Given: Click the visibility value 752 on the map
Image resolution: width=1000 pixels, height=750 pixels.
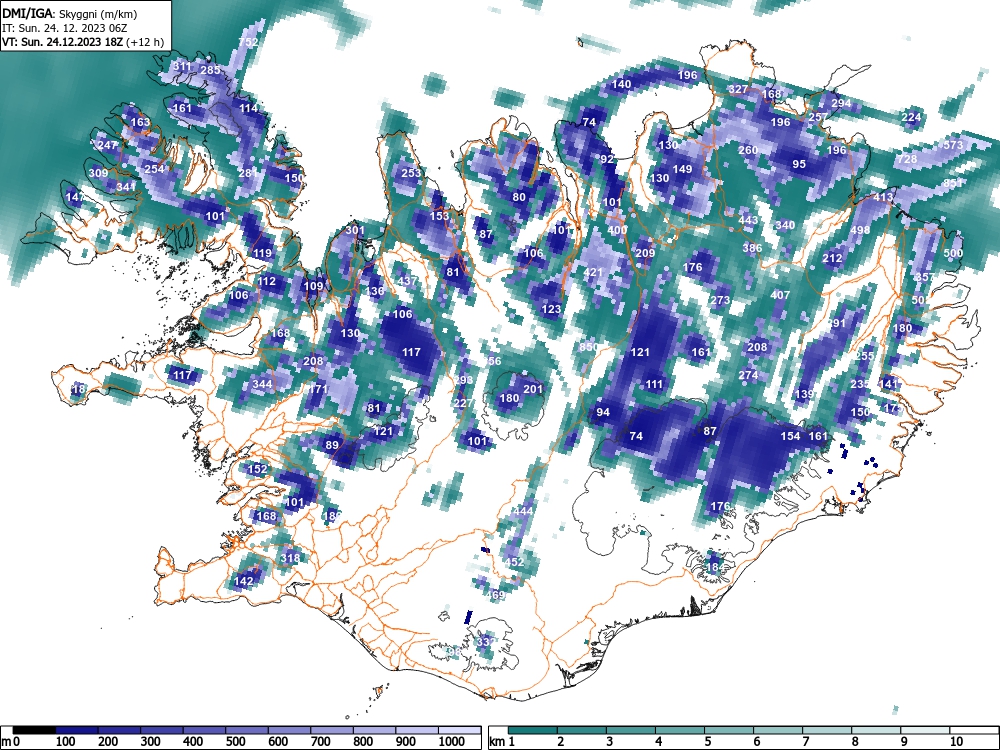Looking at the screenshot, I should point(248,42).
